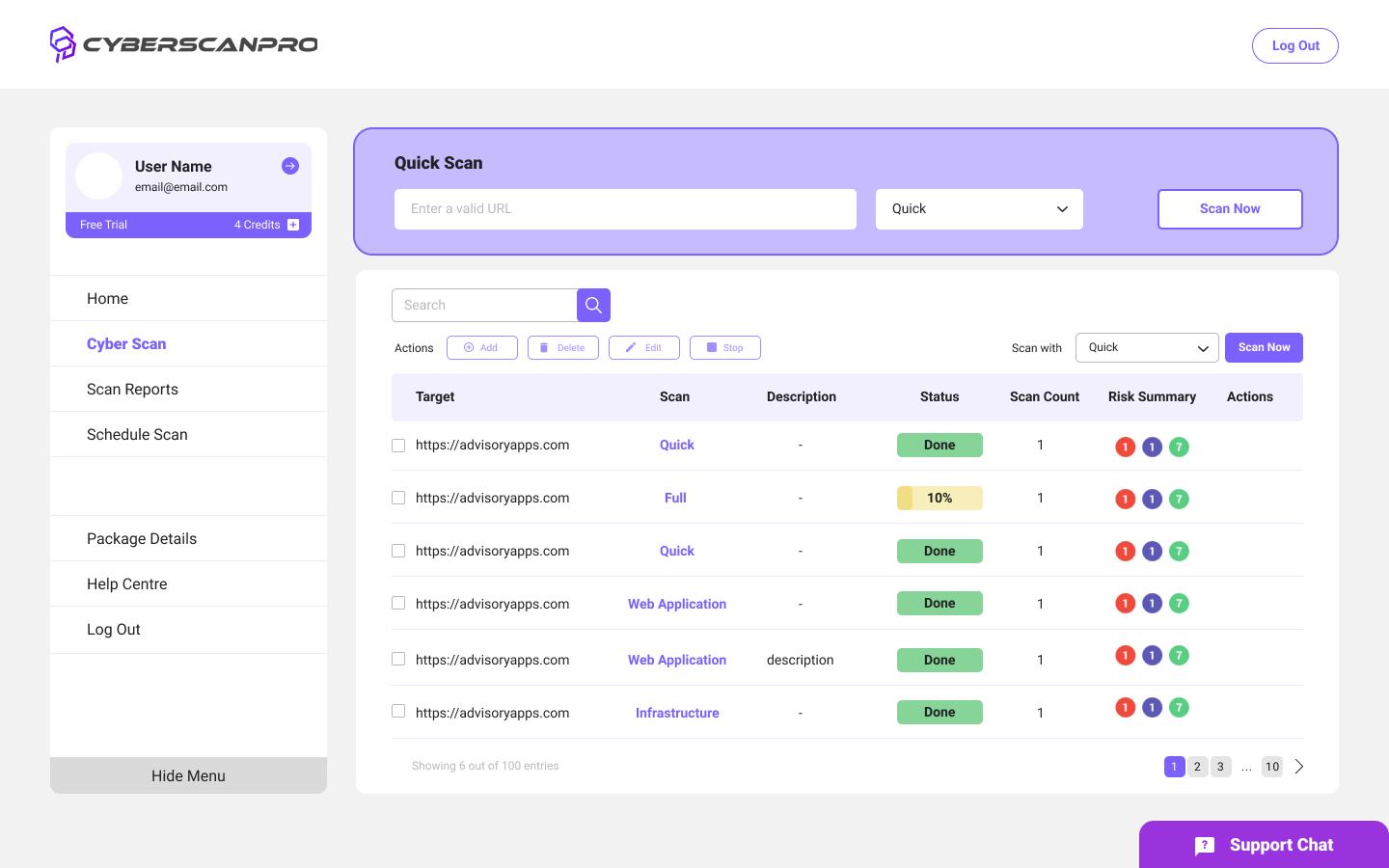The width and height of the screenshot is (1389, 868).
Task: Open Help Centre in sidebar
Action: [x=188, y=584]
